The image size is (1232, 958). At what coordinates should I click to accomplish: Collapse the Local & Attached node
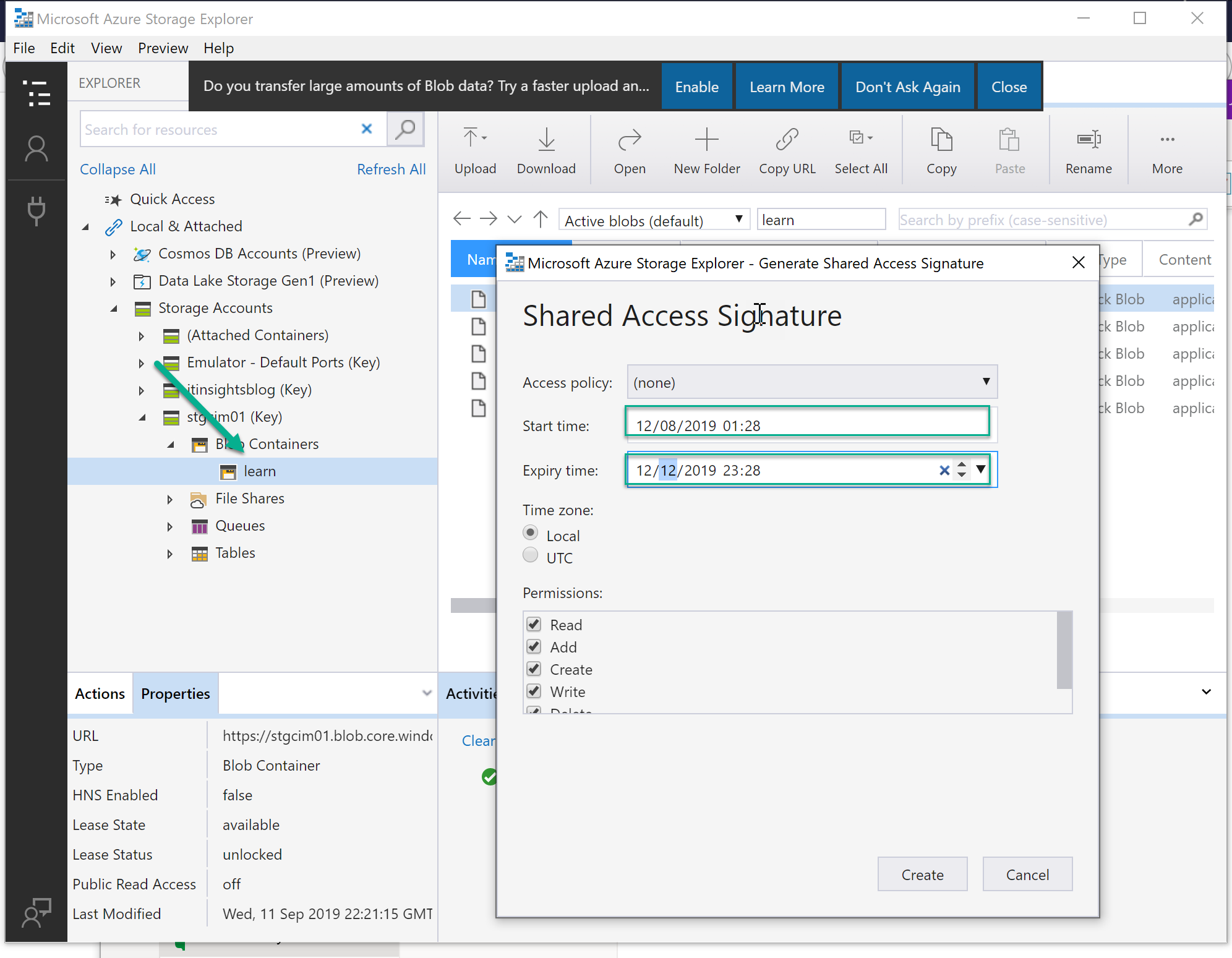click(86, 227)
